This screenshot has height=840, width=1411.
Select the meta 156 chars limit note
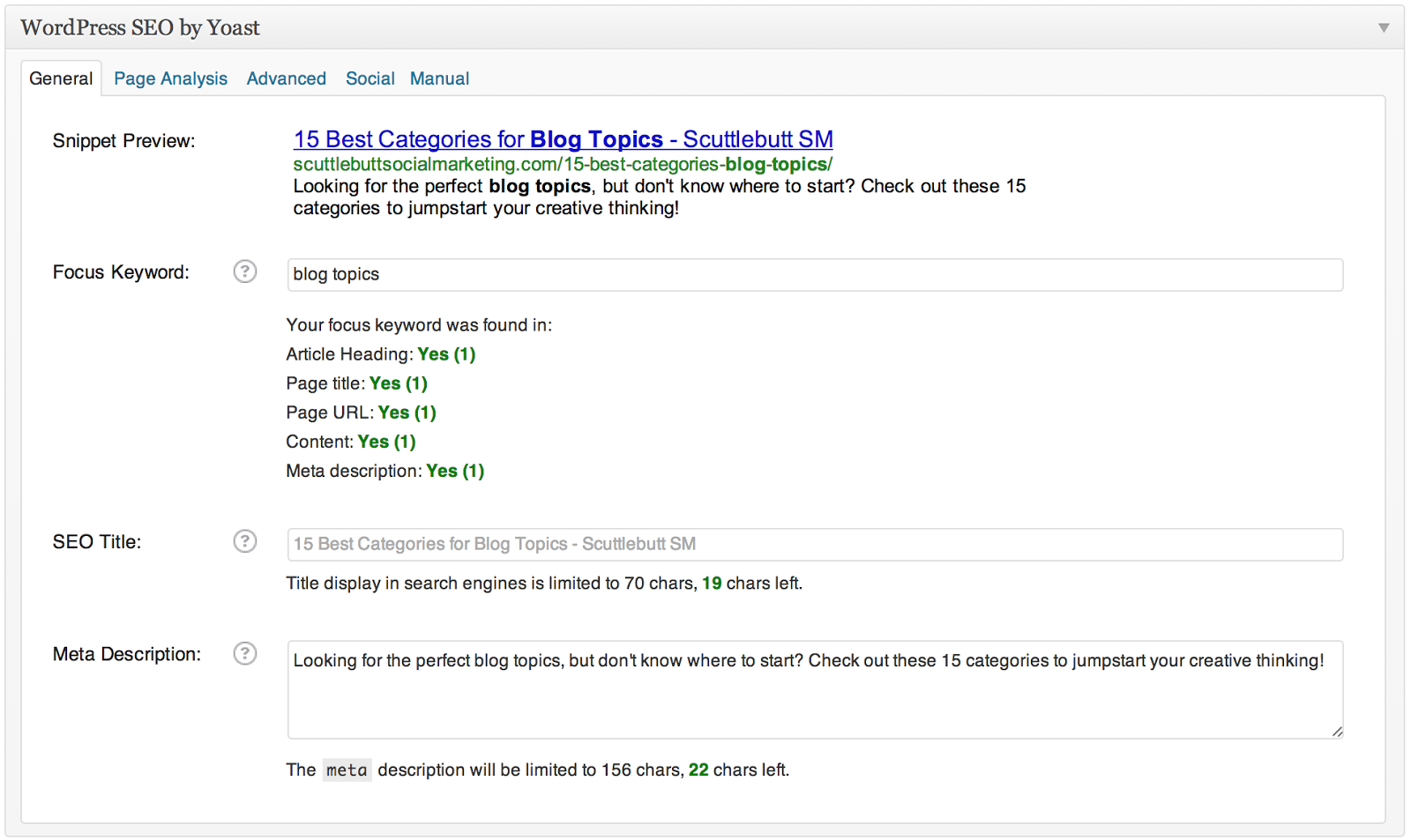click(x=538, y=770)
